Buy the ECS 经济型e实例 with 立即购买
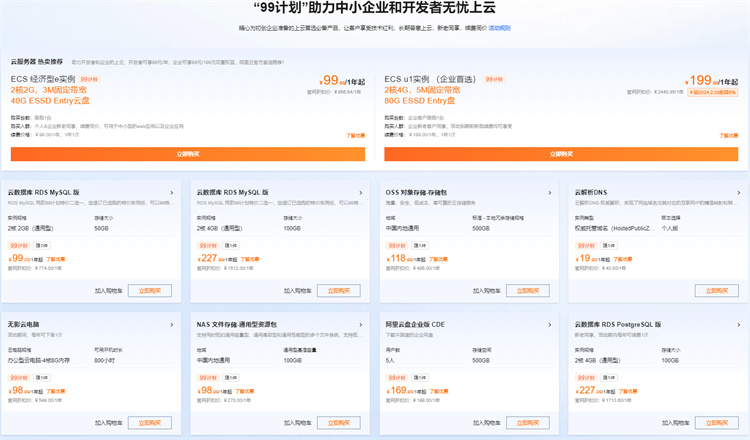Screen dimensions: 750x440 [188, 154]
